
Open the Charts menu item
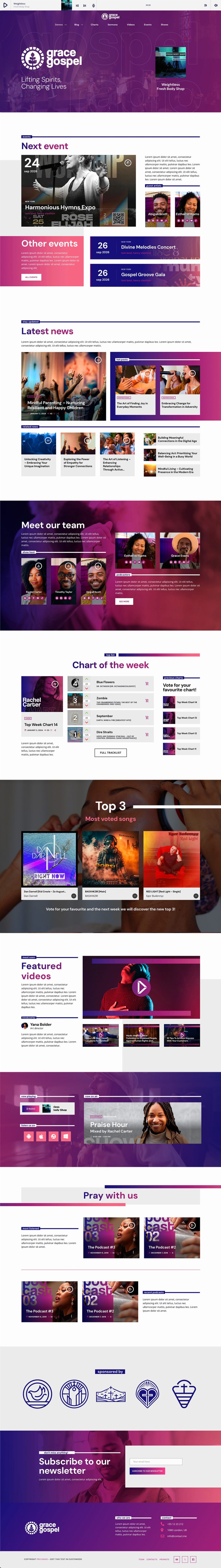tap(94, 25)
